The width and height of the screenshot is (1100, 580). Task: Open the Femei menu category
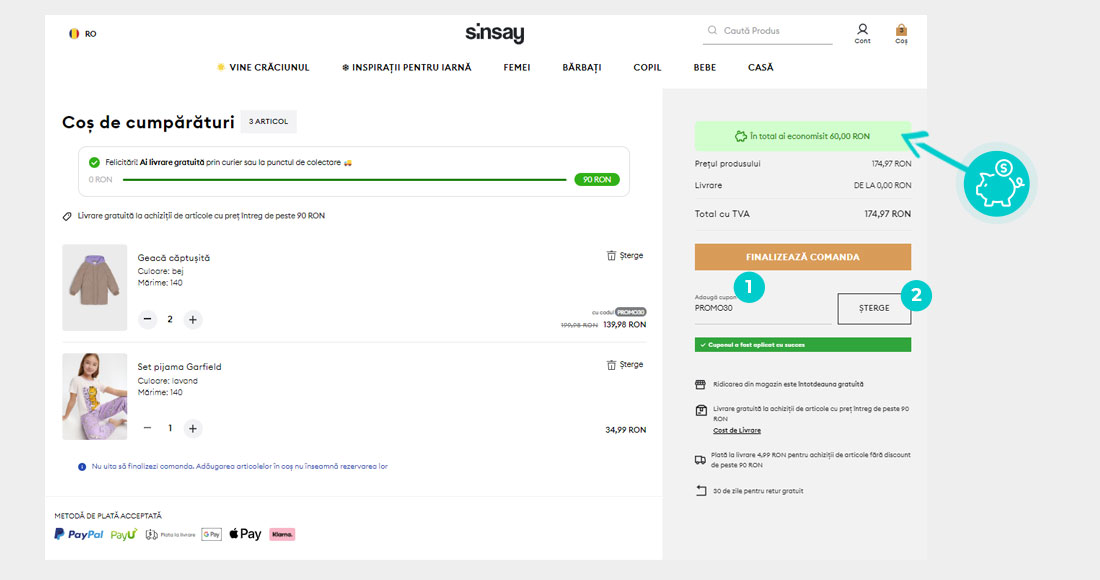click(x=517, y=68)
